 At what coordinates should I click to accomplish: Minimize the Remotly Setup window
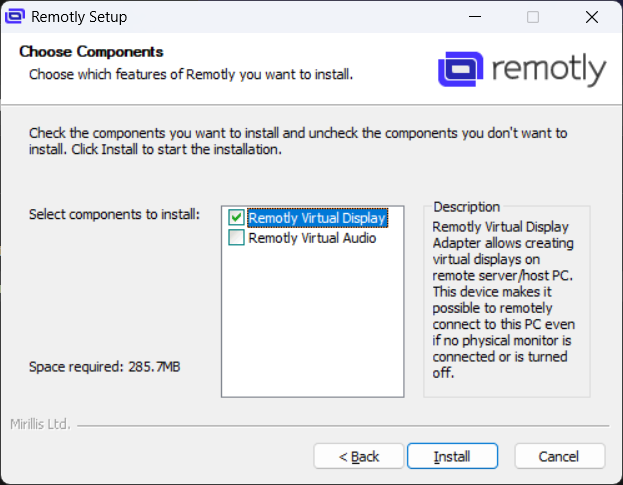click(475, 17)
